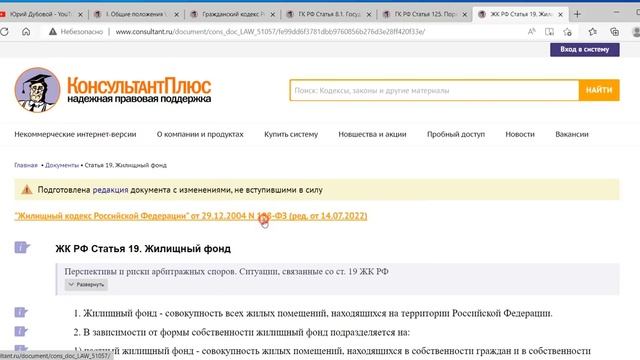Focus the search field for codes and laws
Screen dimensions: 640x360
pos(434,90)
